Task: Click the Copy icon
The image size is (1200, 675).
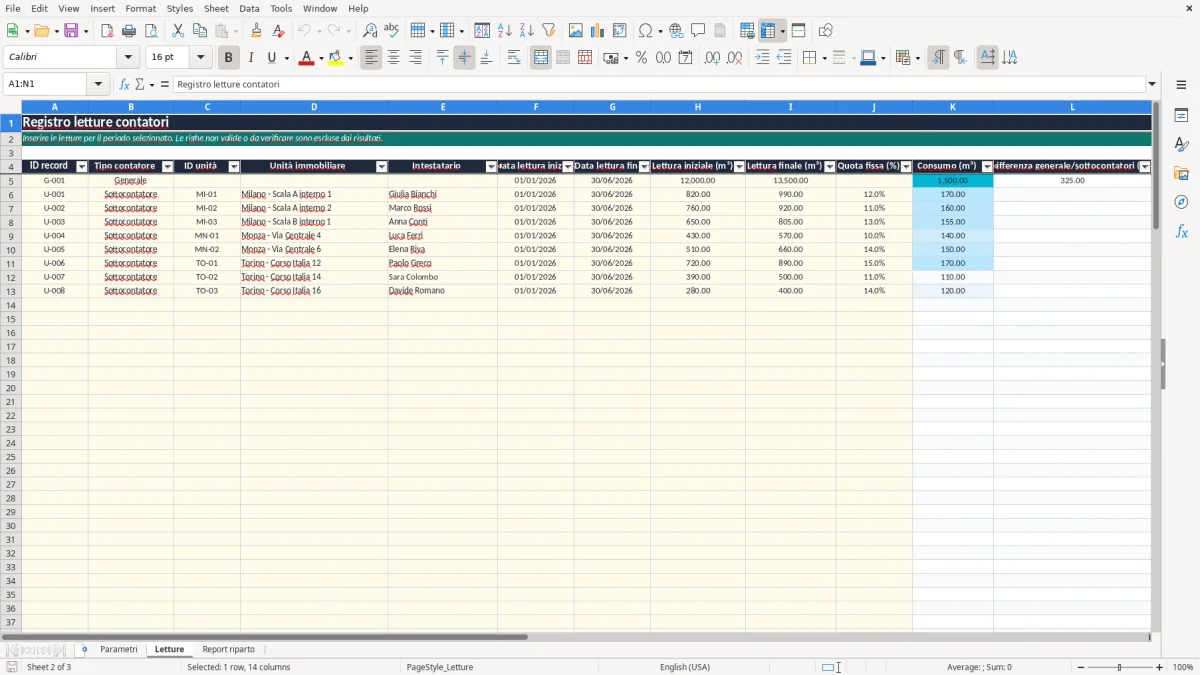Action: (199, 31)
